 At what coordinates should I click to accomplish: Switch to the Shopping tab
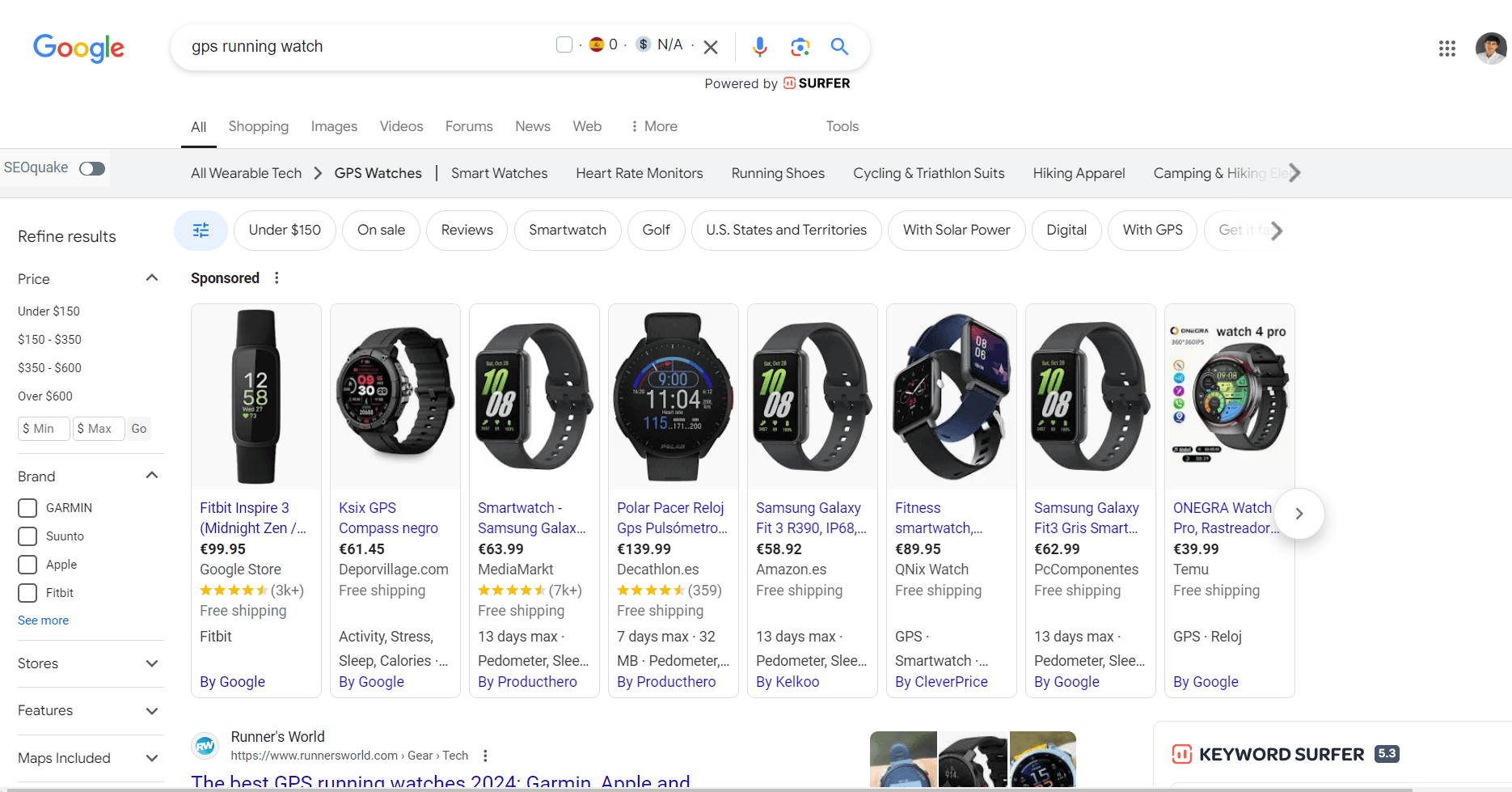[258, 126]
